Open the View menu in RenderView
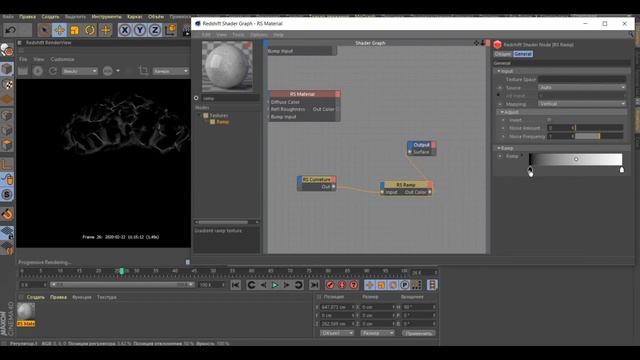640x360 pixels. [x=38, y=59]
